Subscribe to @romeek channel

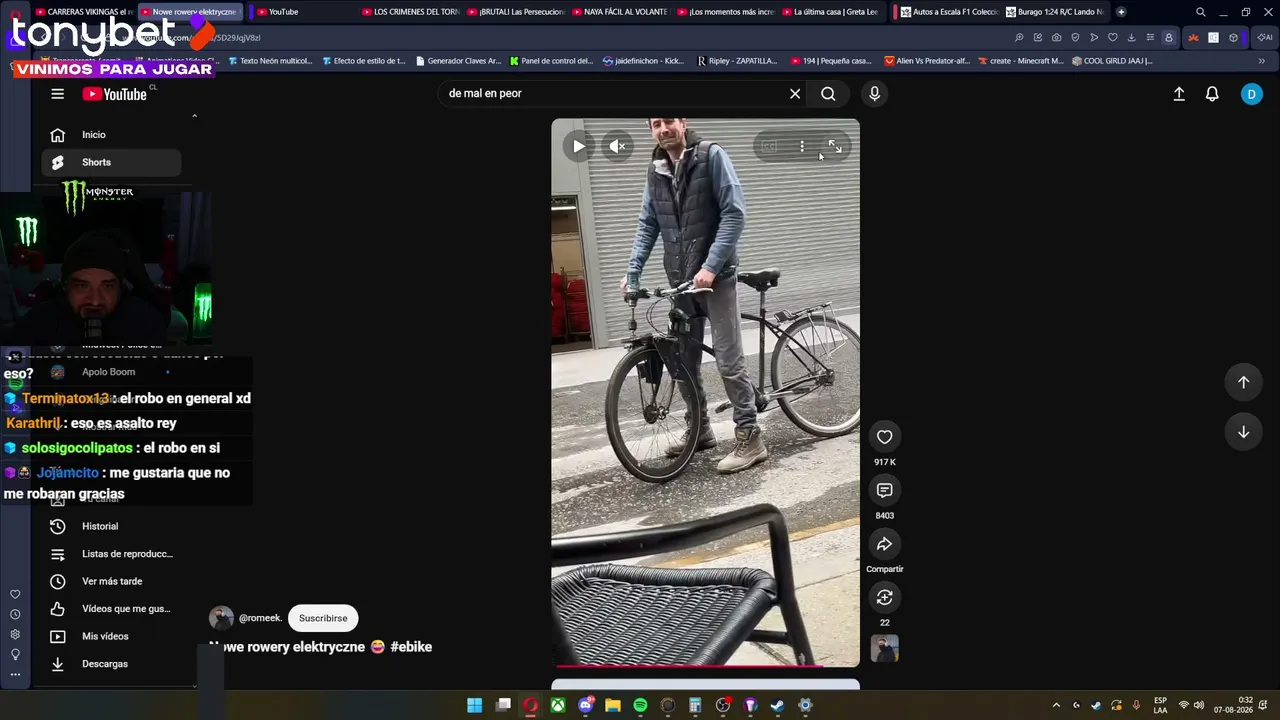323,618
